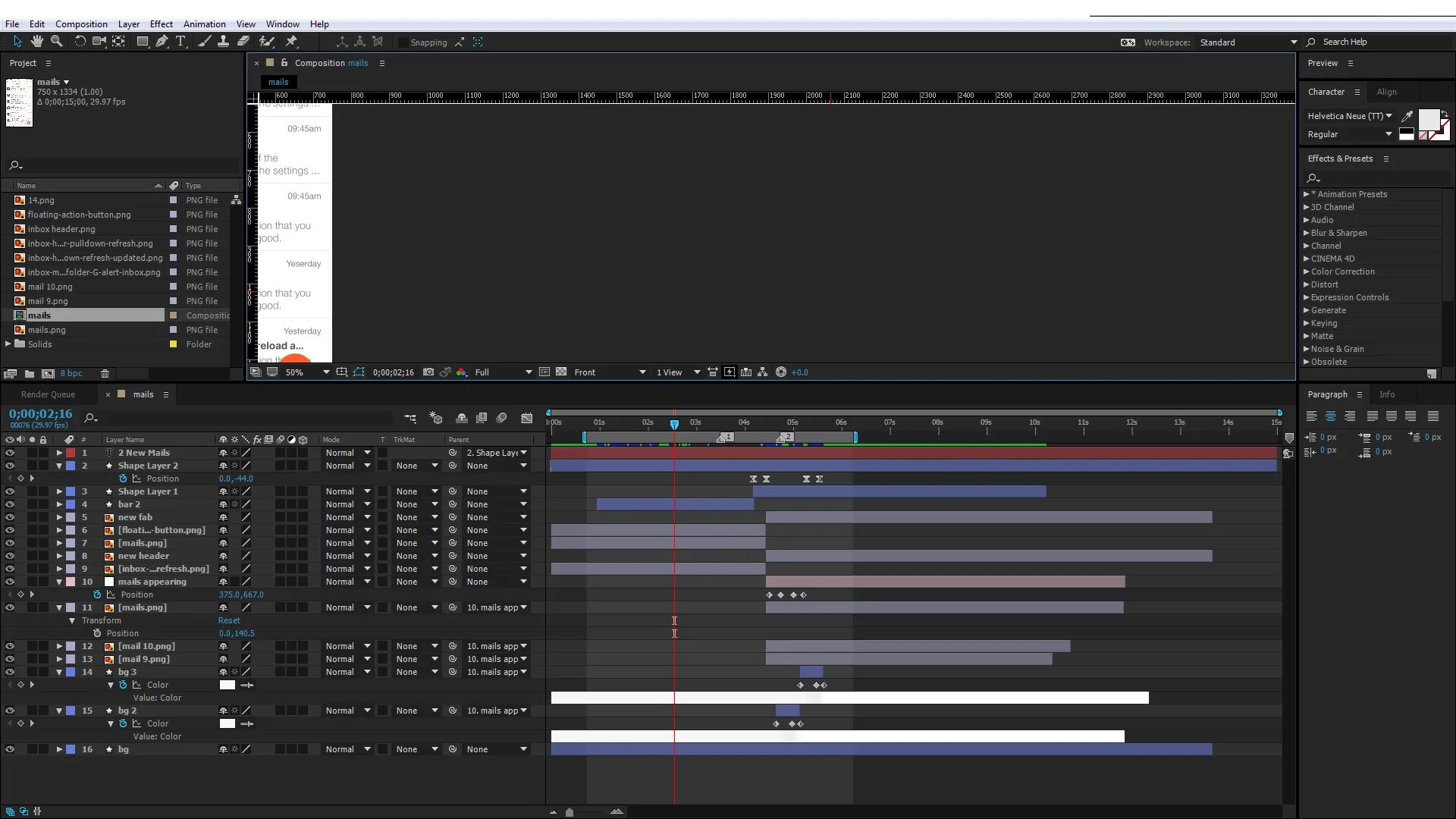The width and height of the screenshot is (1456, 819).
Task: Select the Zoom tool in toolbar
Action: pos(56,42)
